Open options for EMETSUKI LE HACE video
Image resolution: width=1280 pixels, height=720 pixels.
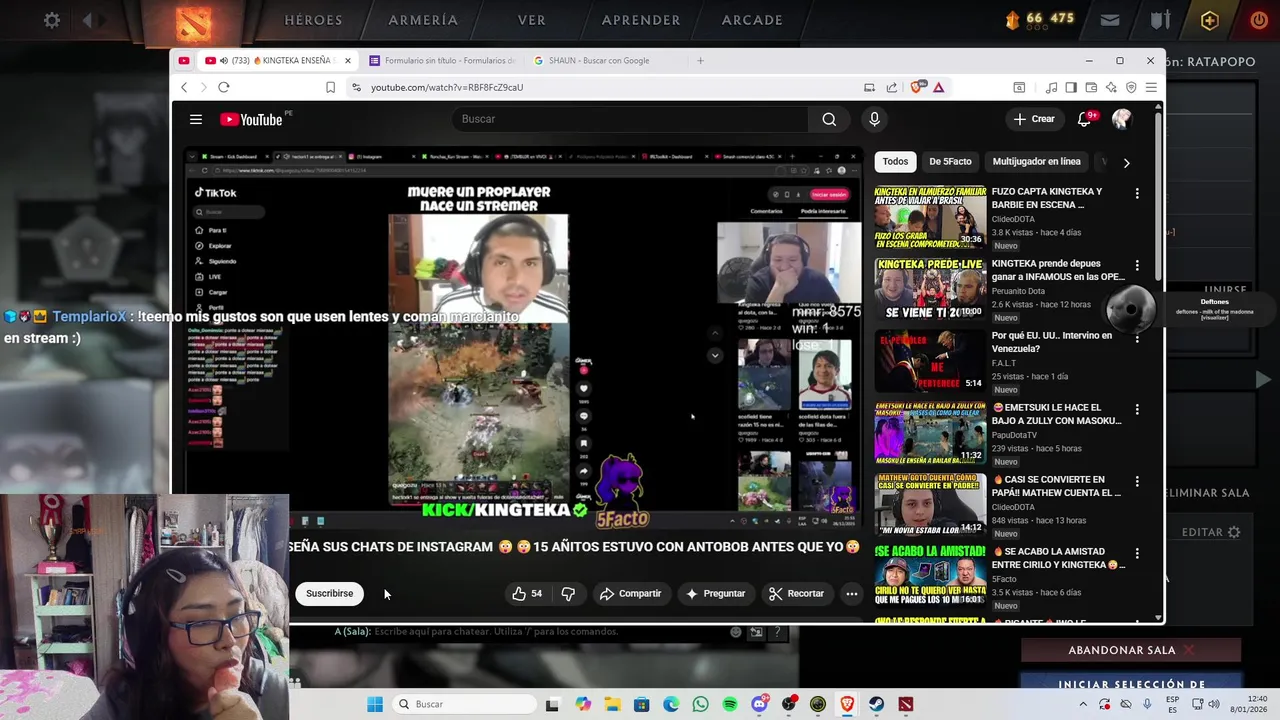tap(1136, 409)
